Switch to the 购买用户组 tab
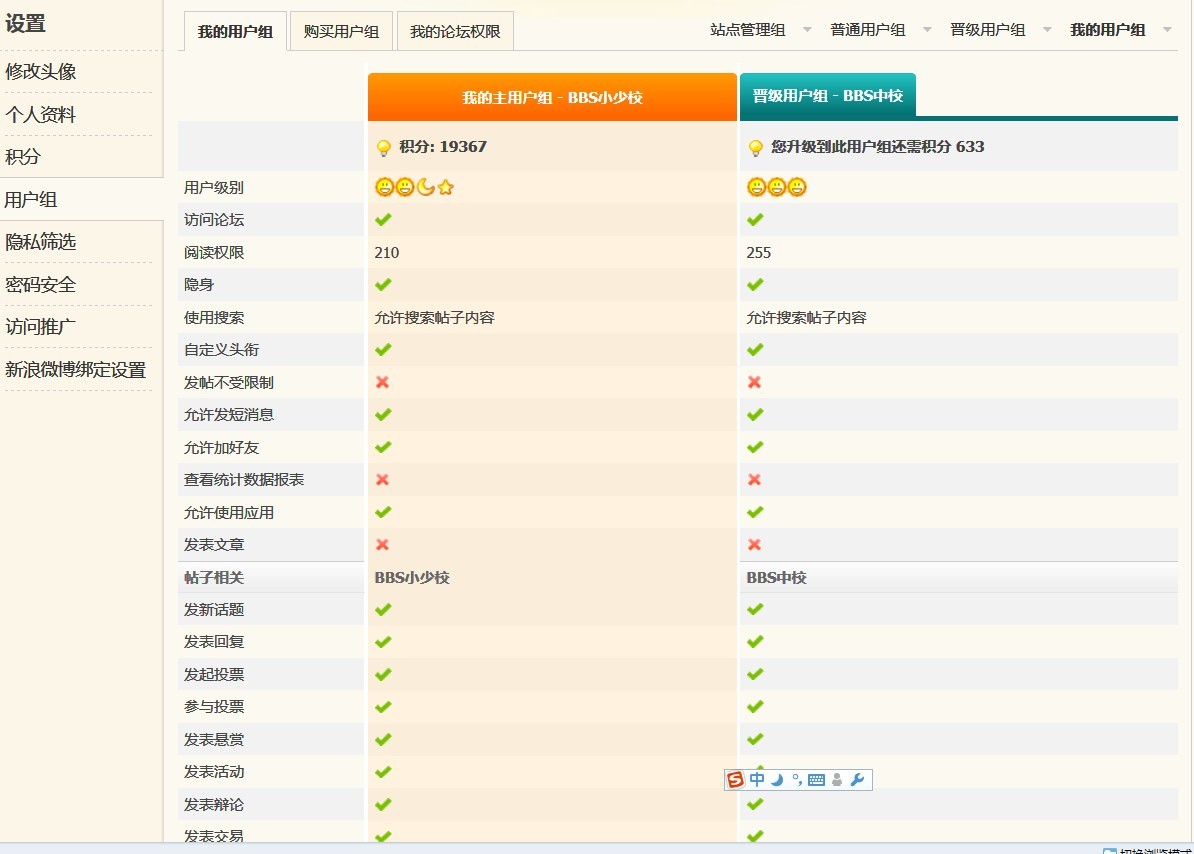 pyautogui.click(x=341, y=32)
